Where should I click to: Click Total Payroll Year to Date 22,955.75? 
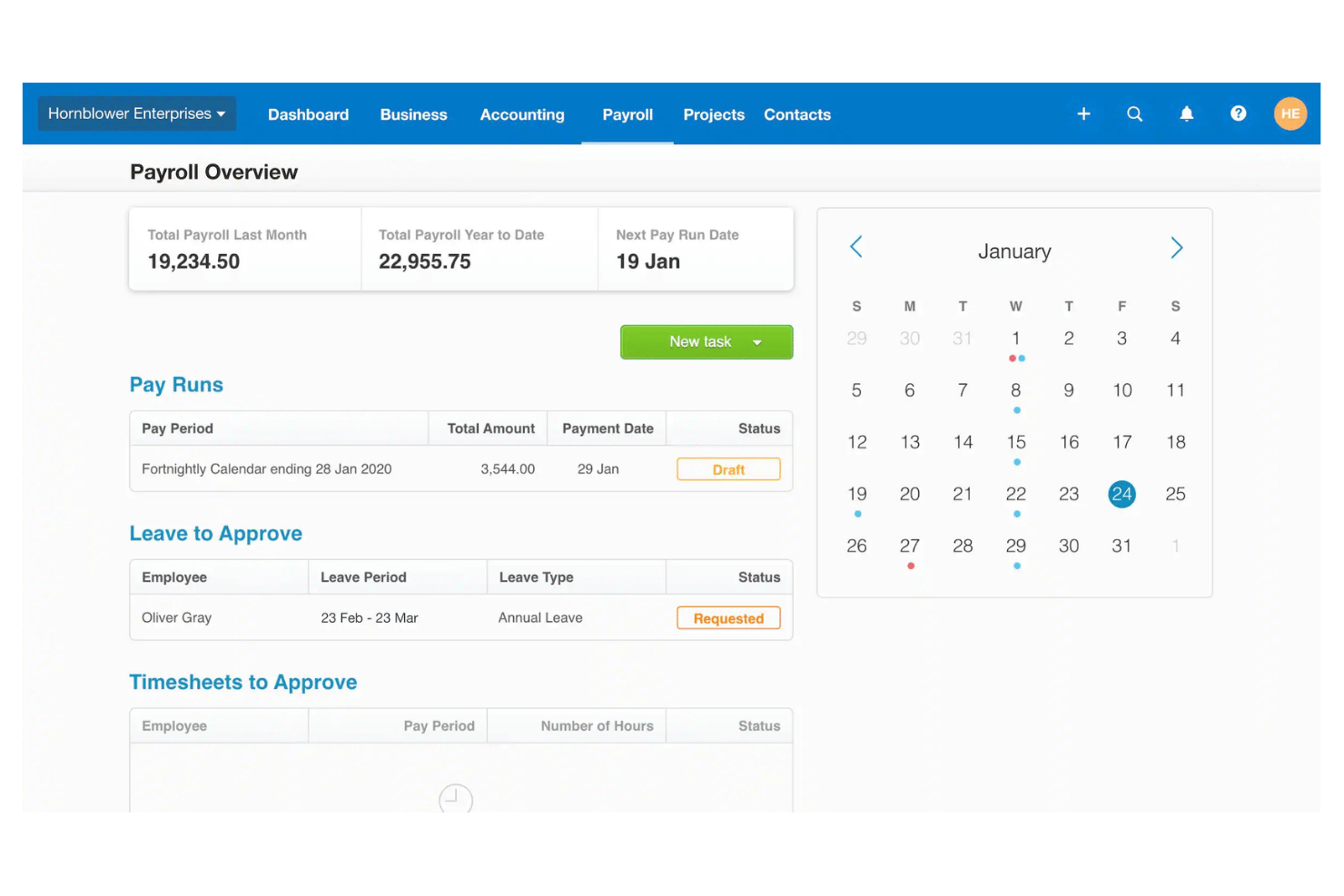tap(425, 261)
